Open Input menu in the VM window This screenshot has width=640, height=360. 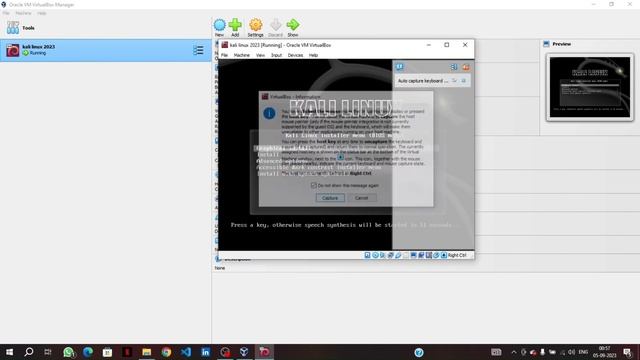[276, 55]
